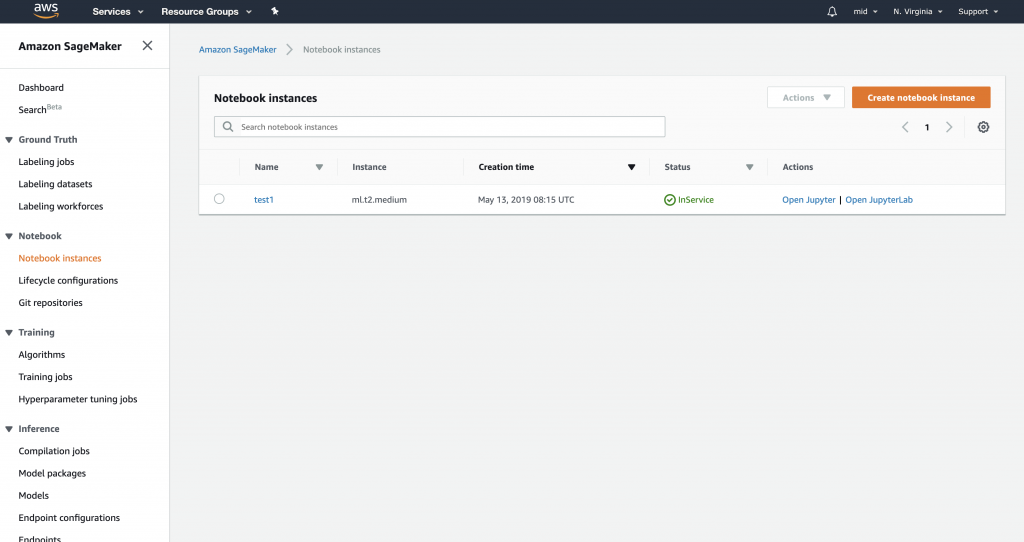Select the test1 notebook instance radio button
Image resolution: width=1024 pixels, height=542 pixels.
tap(219, 199)
